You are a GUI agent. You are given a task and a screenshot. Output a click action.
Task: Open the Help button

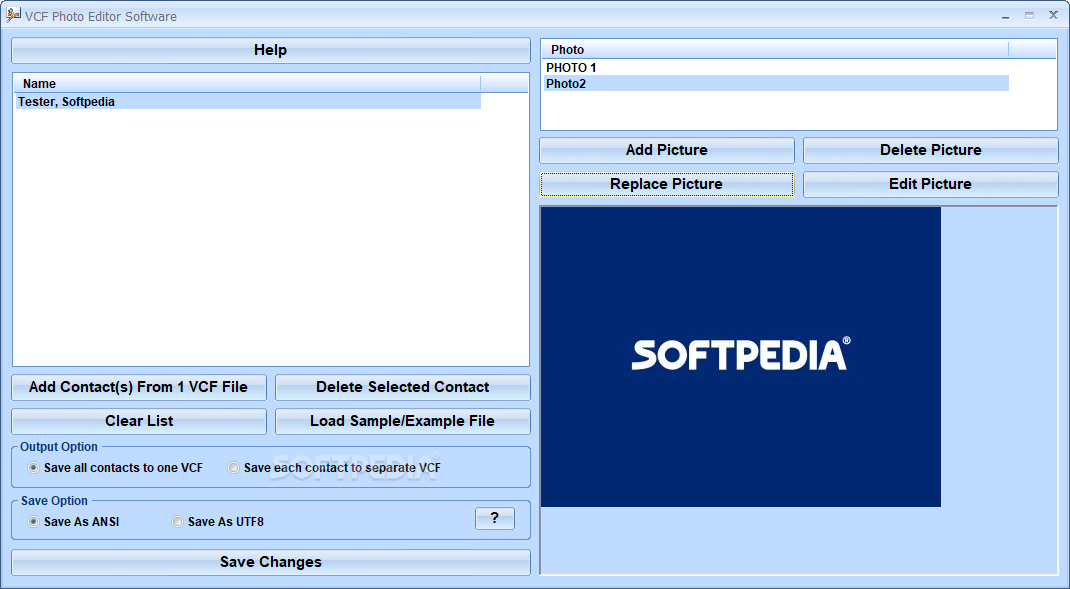271,51
